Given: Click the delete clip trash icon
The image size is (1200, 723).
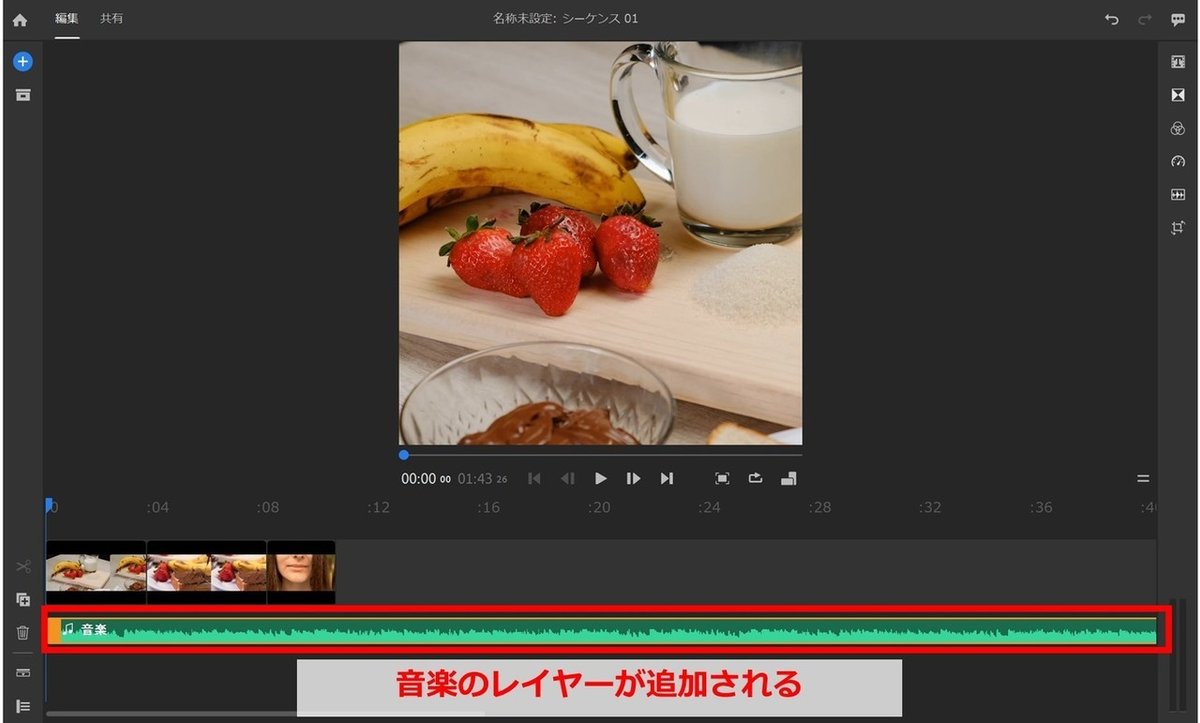Looking at the screenshot, I should (x=22, y=632).
